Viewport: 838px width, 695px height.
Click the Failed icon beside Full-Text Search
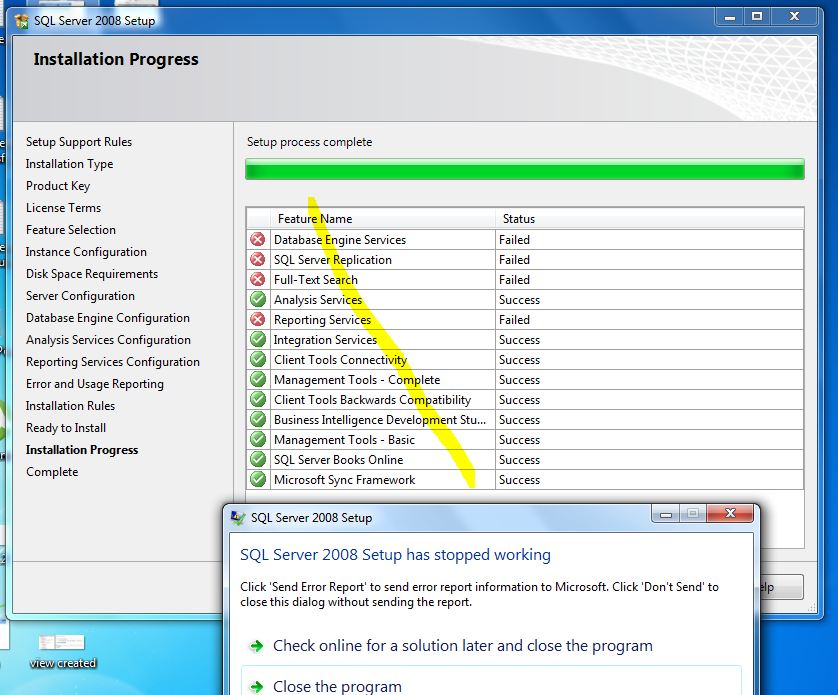(x=258, y=280)
